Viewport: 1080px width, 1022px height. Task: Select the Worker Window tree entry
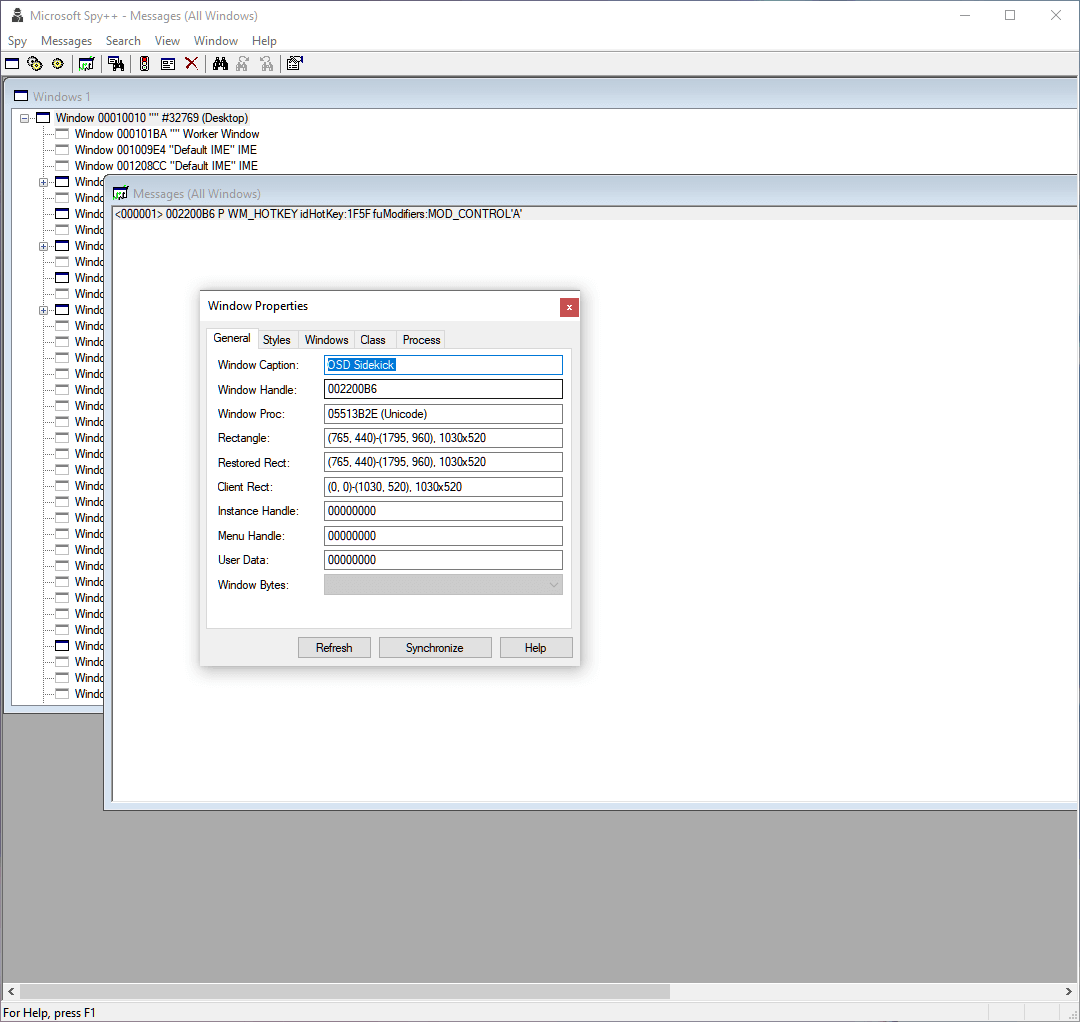pos(166,134)
